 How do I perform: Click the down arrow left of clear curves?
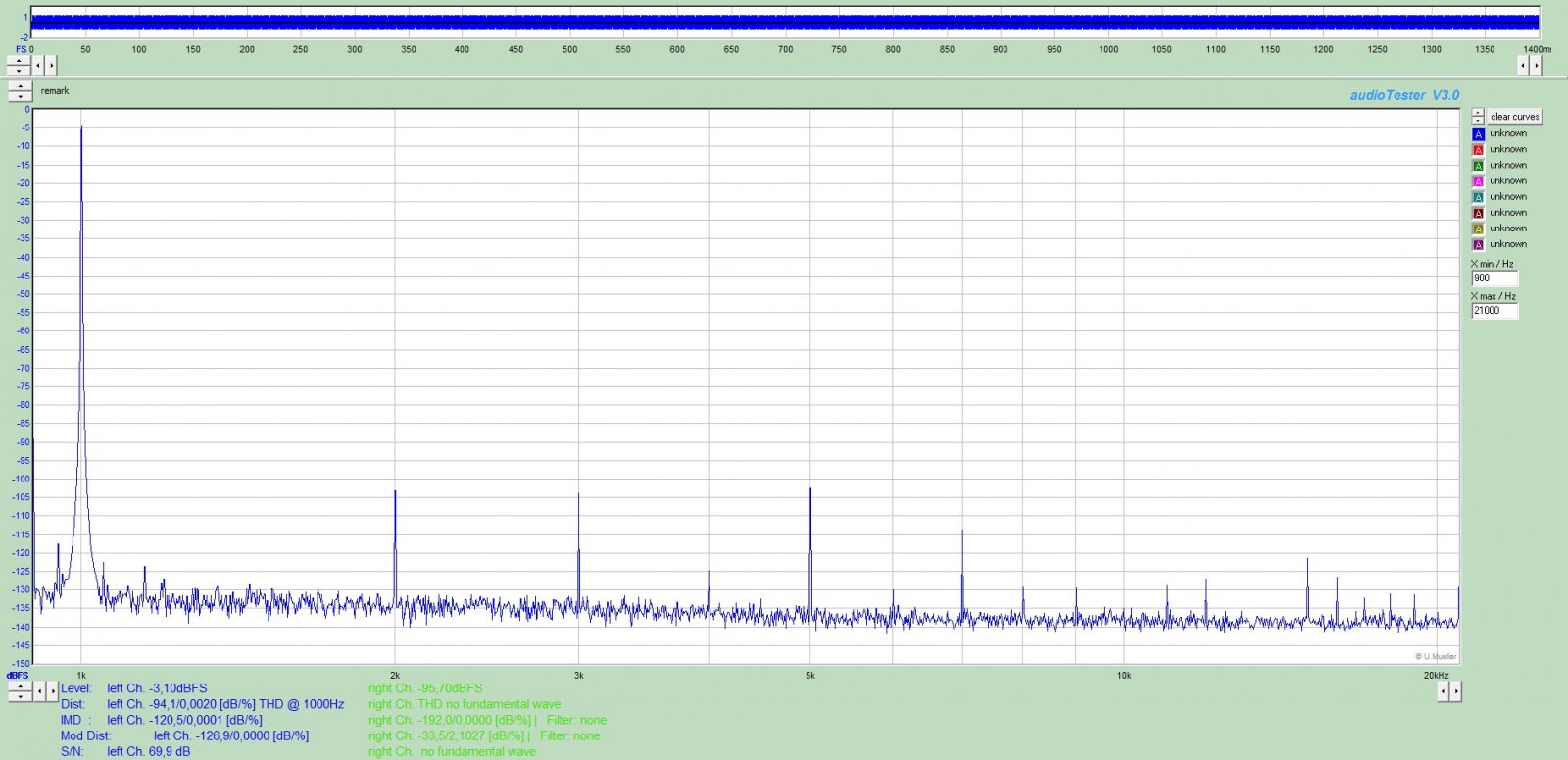[x=1478, y=121]
